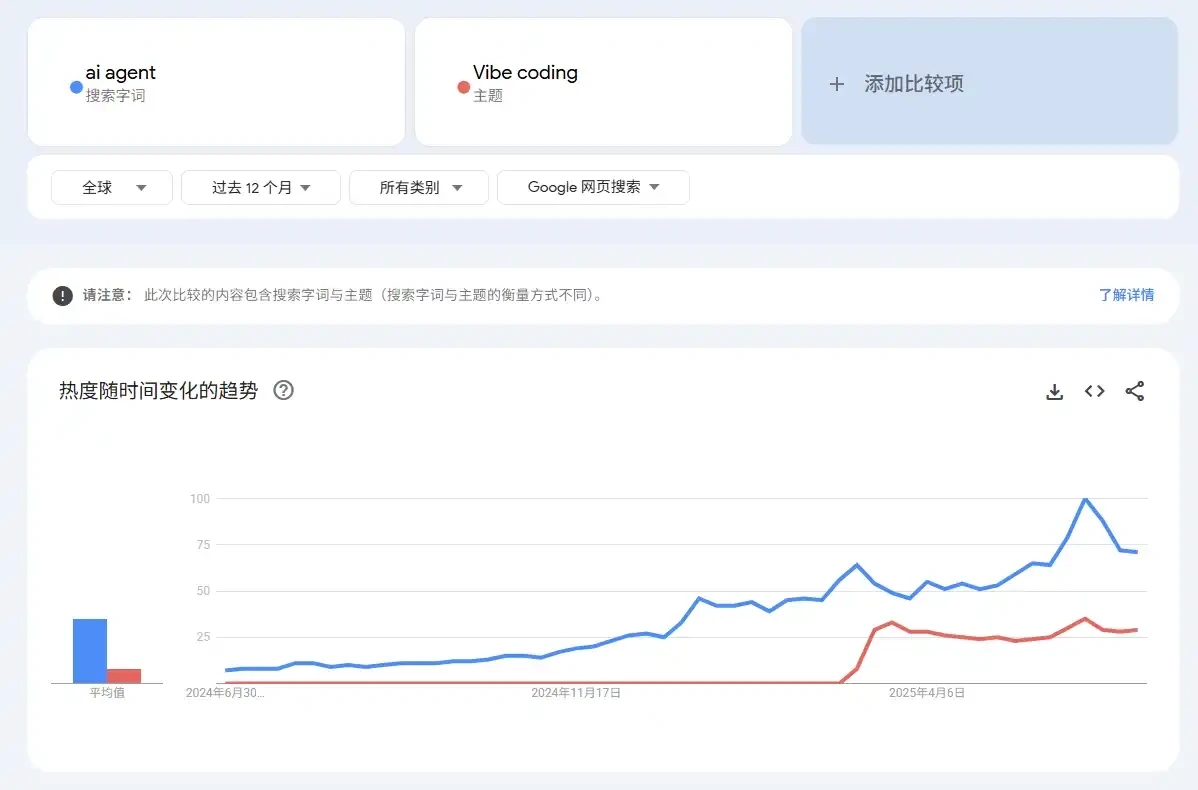Click the embed code icon
This screenshot has height=790, width=1198.
(x=1095, y=392)
